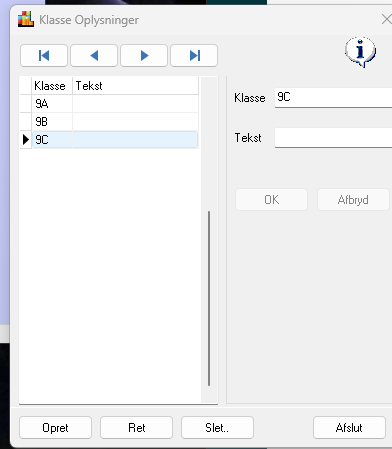Viewport: 392px width, 449px height.
Task: Click the Klasse input field showing 9C
Action: (333, 98)
